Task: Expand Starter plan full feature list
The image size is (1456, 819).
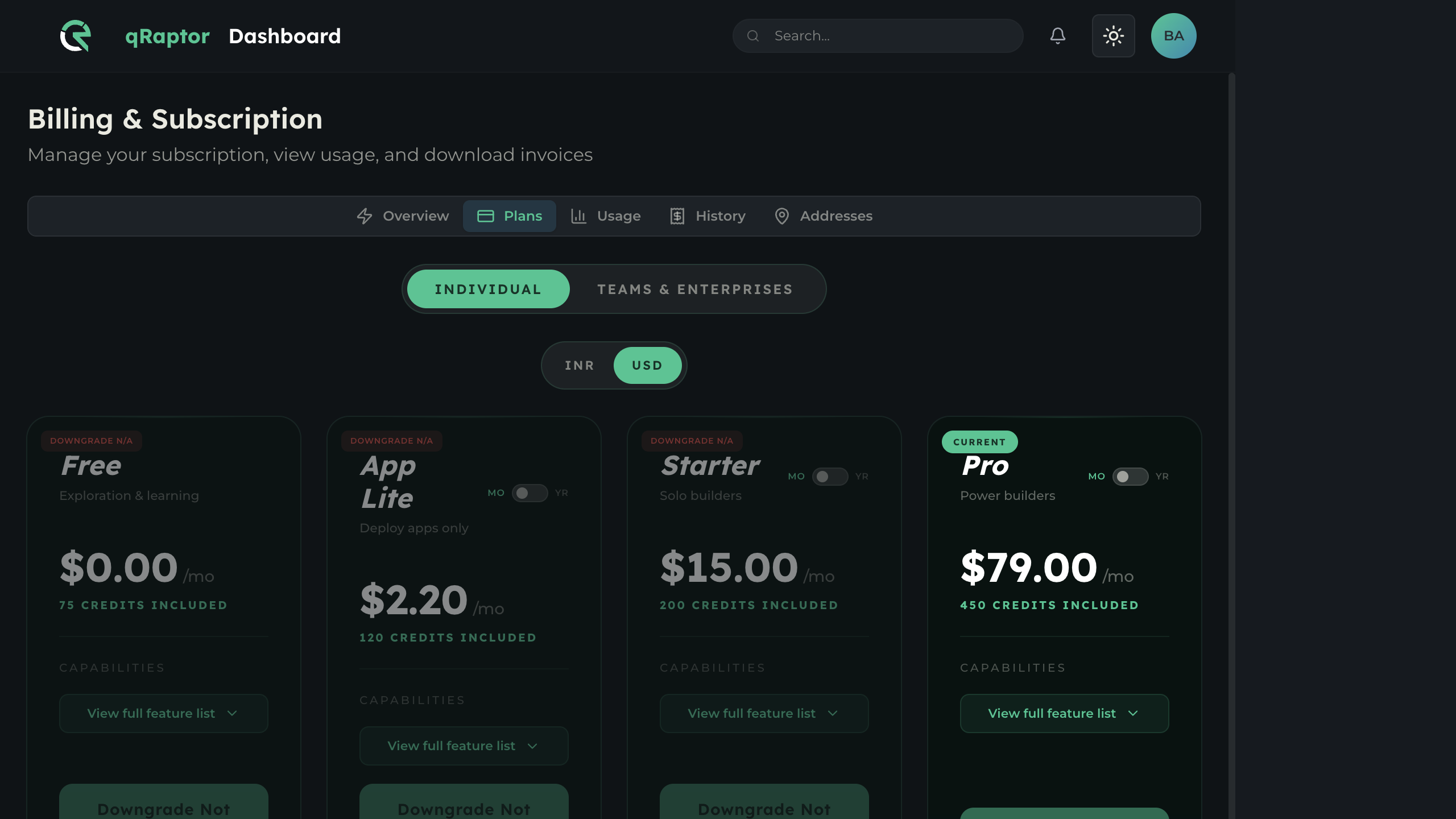Action: pyautogui.click(x=764, y=713)
